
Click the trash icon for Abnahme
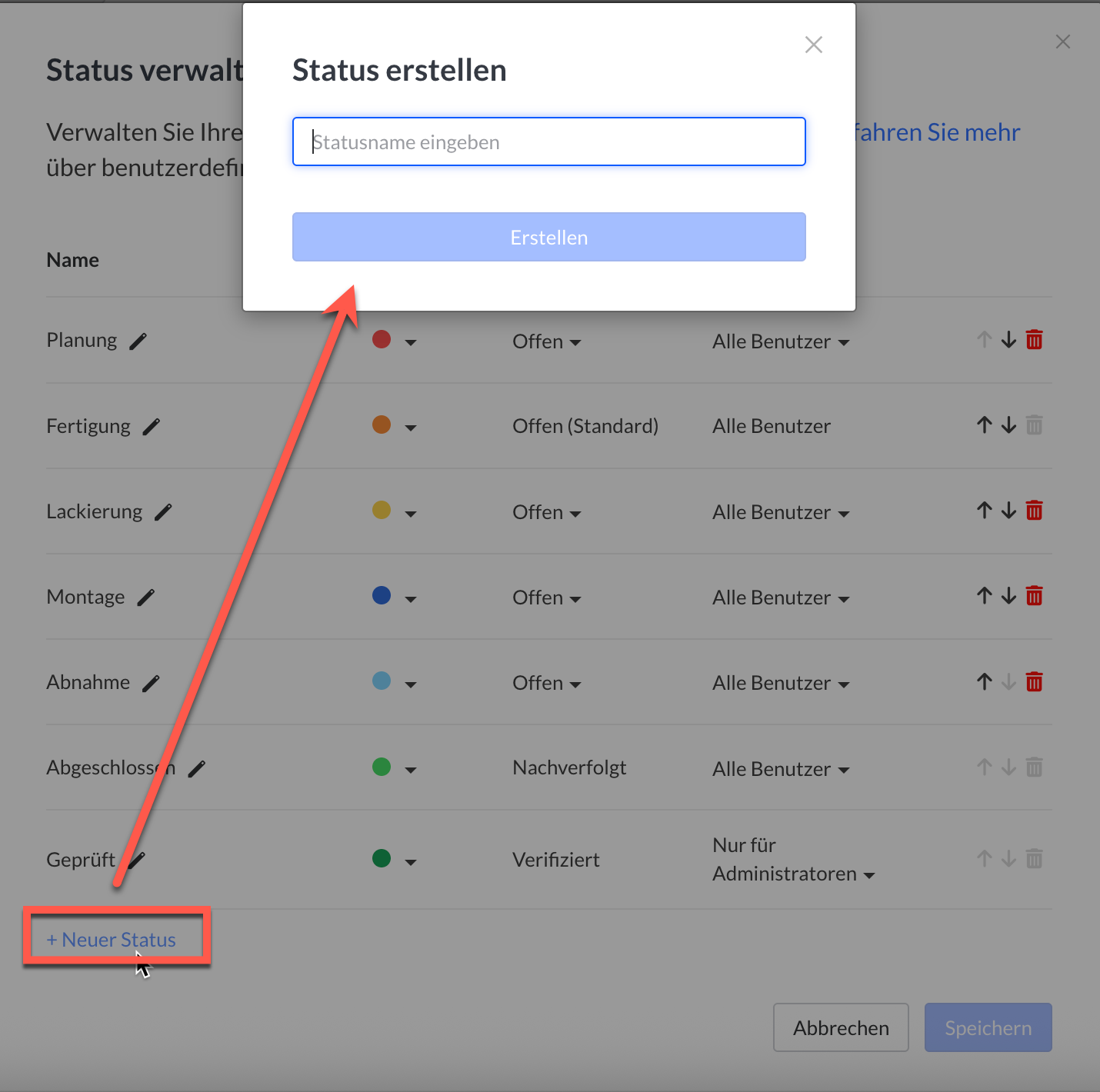1034,682
